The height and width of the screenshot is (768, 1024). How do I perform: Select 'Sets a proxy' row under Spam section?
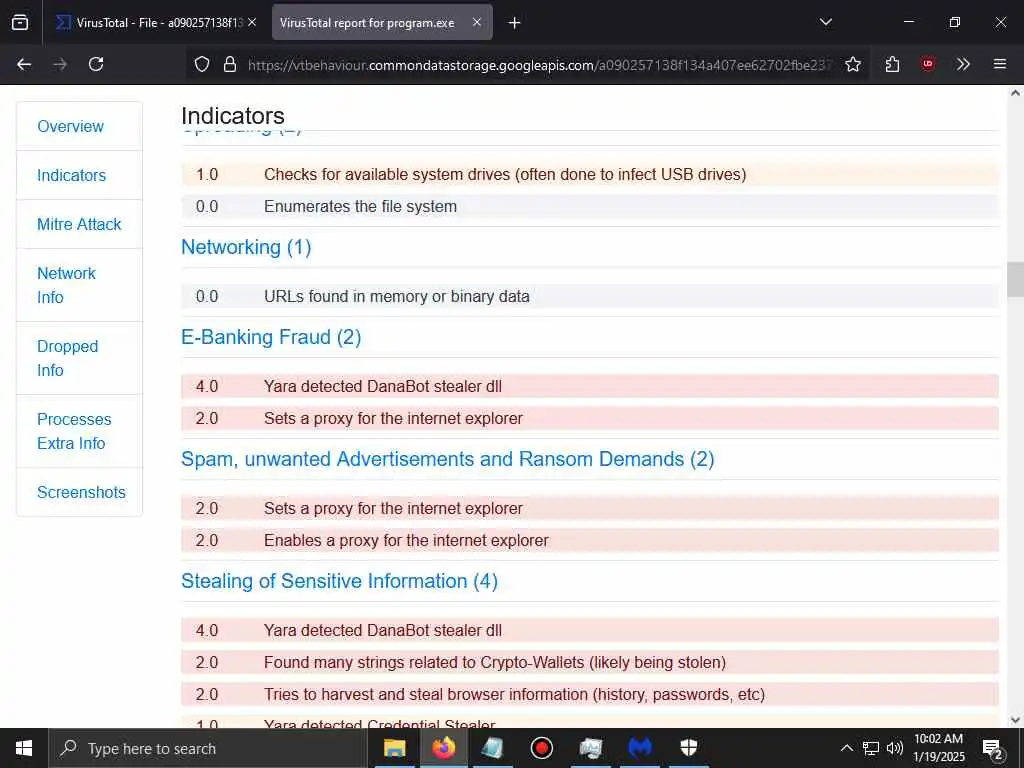pos(590,508)
